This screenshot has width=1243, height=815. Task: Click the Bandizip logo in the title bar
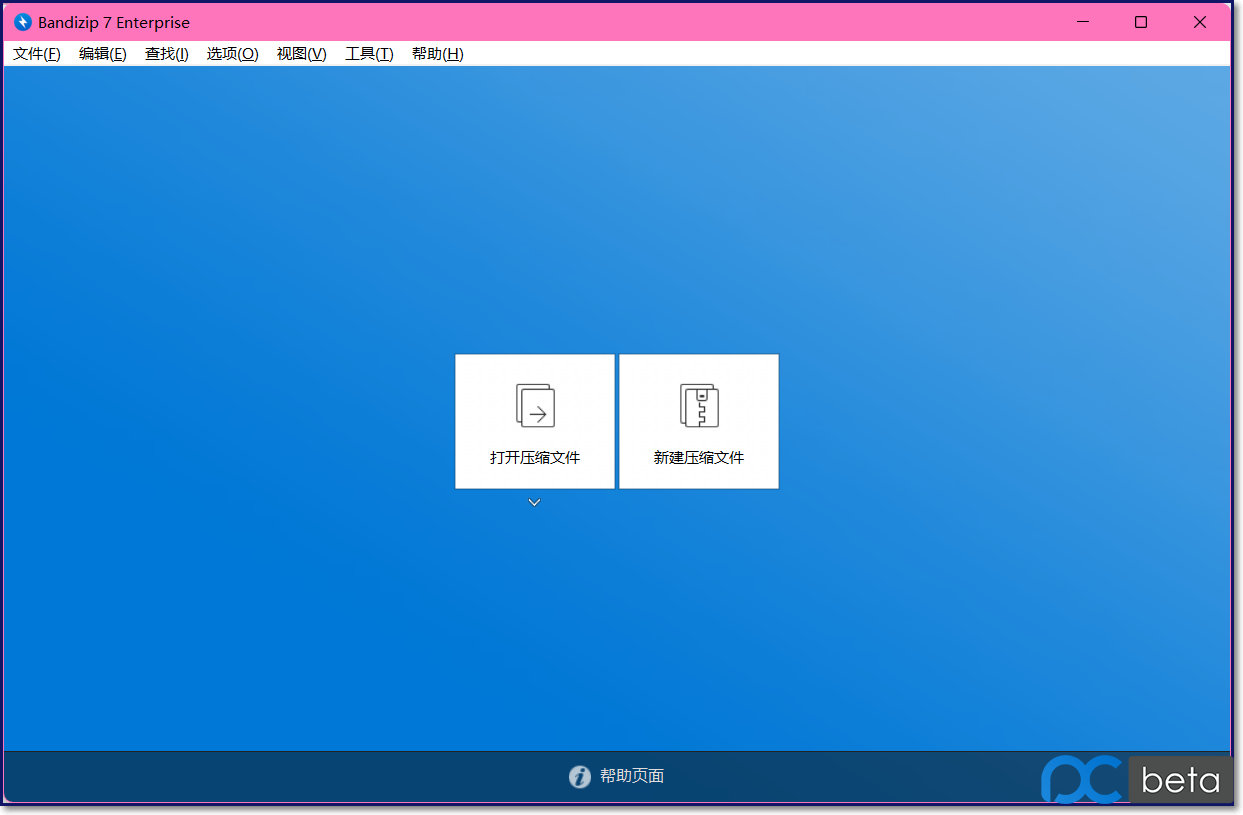23,22
